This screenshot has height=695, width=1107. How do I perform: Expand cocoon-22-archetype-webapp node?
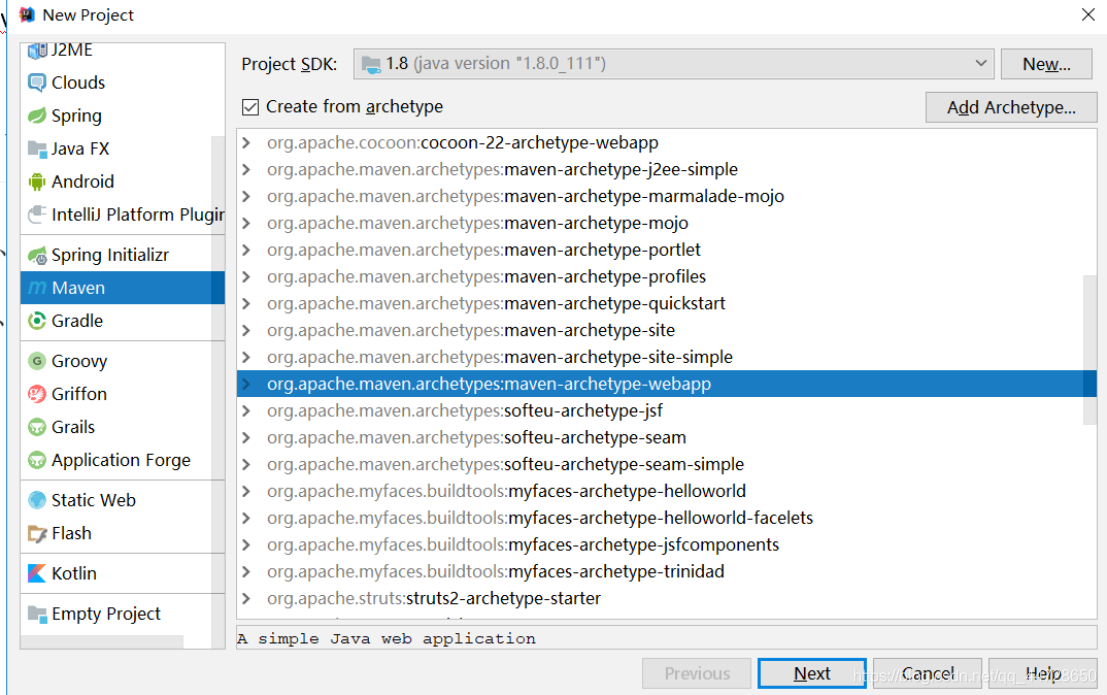[x=246, y=143]
